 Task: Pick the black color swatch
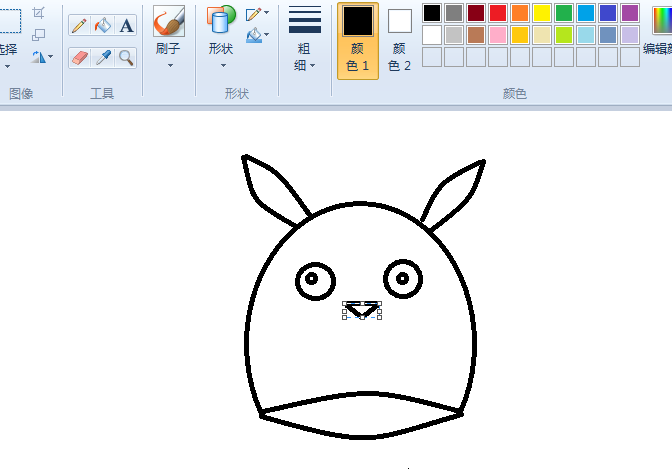[x=432, y=13]
